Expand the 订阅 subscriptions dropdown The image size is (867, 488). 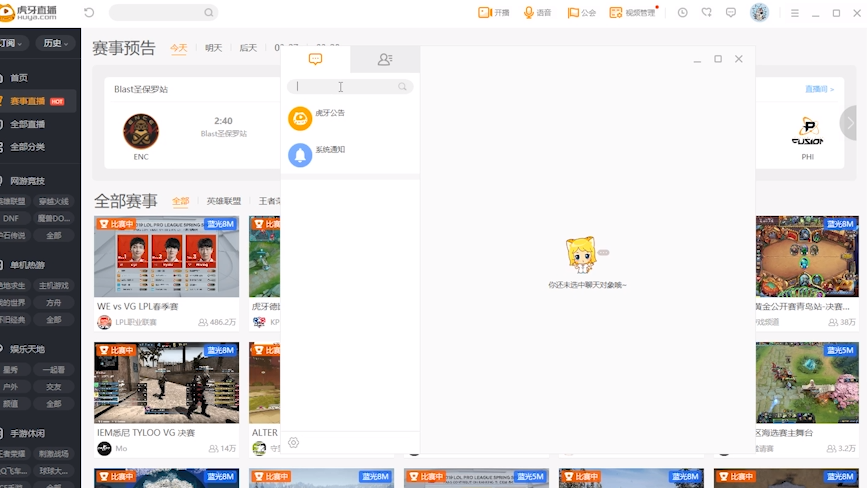click(12, 43)
